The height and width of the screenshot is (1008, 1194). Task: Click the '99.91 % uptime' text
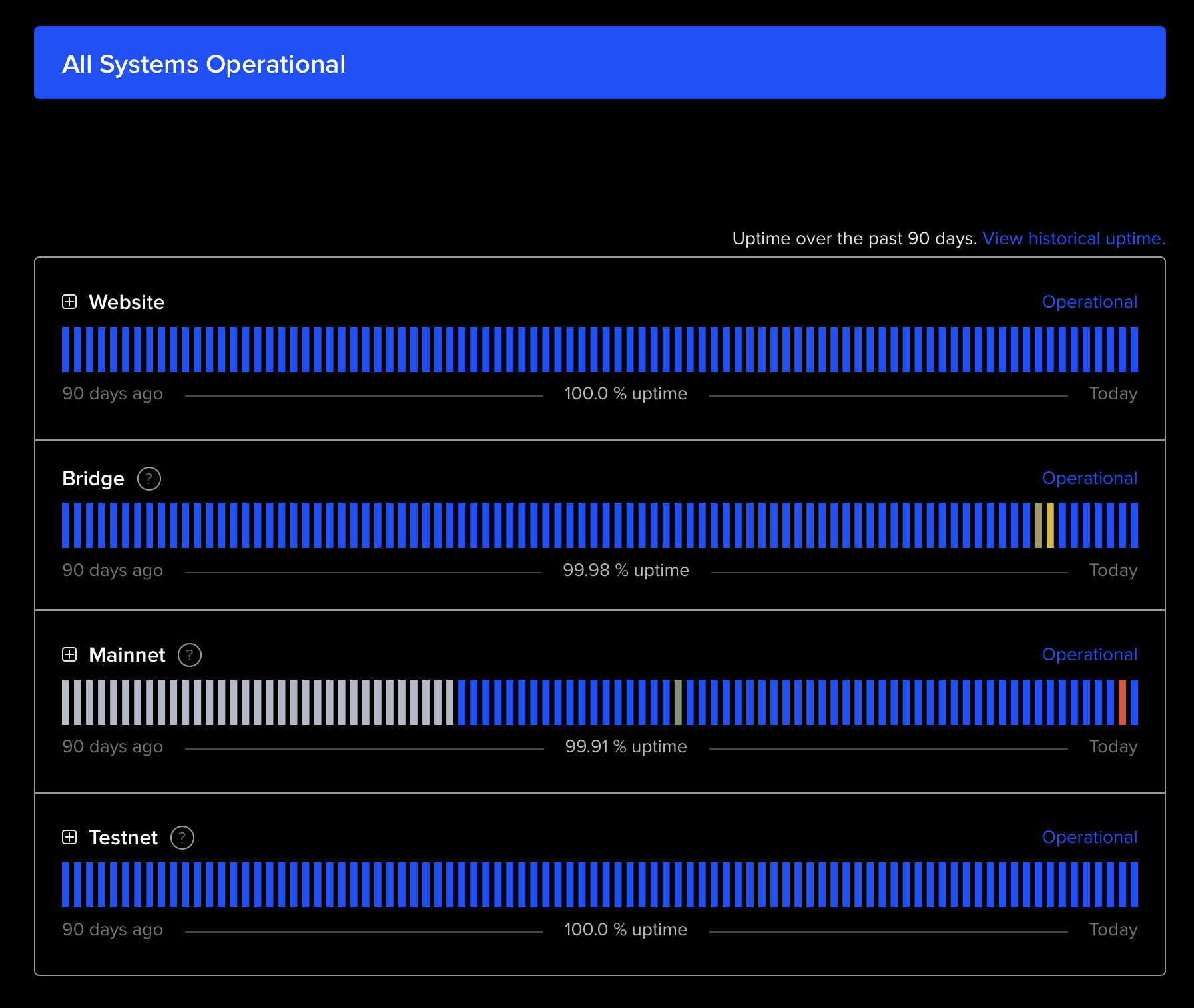626,746
